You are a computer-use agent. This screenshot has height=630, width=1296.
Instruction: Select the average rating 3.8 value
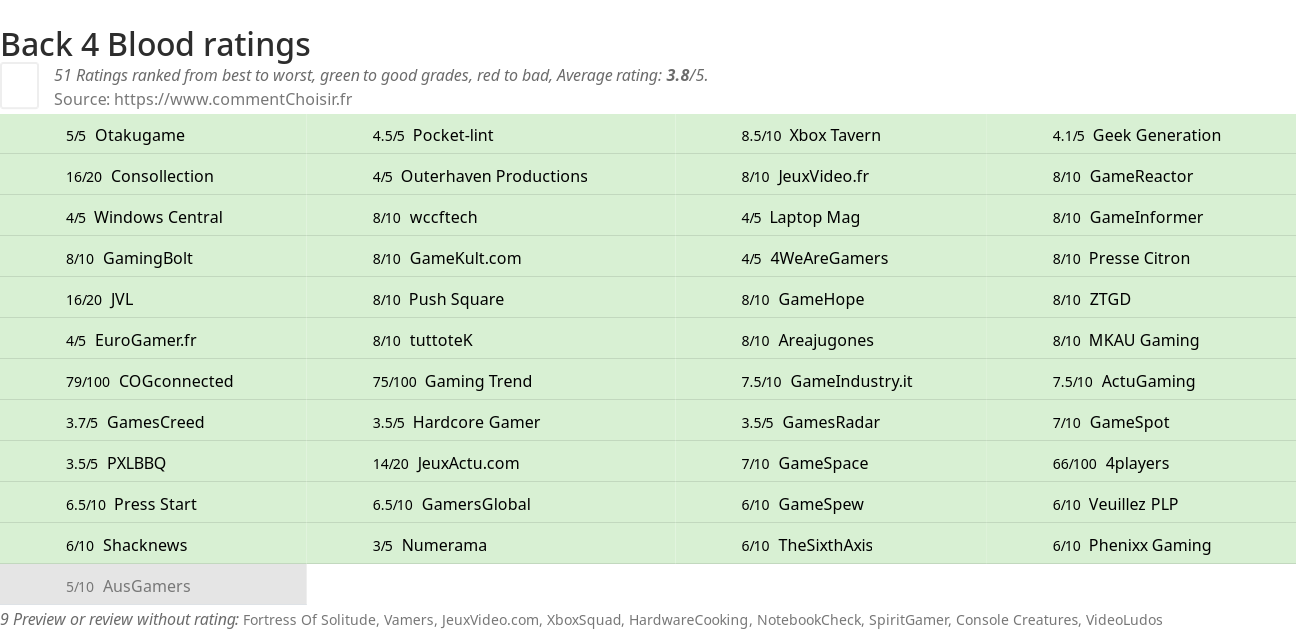(678, 75)
